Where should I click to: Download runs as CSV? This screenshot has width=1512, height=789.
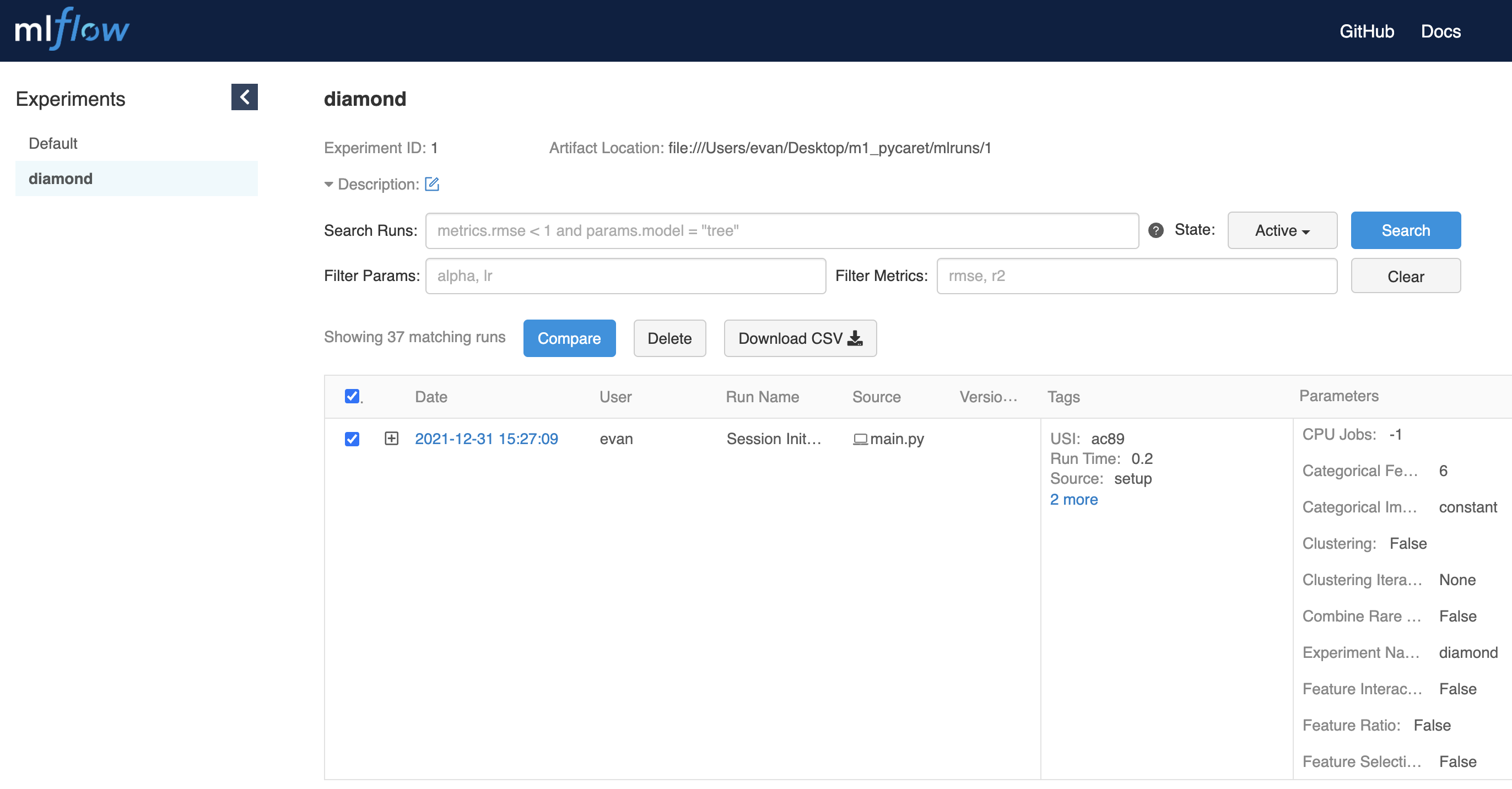(800, 338)
